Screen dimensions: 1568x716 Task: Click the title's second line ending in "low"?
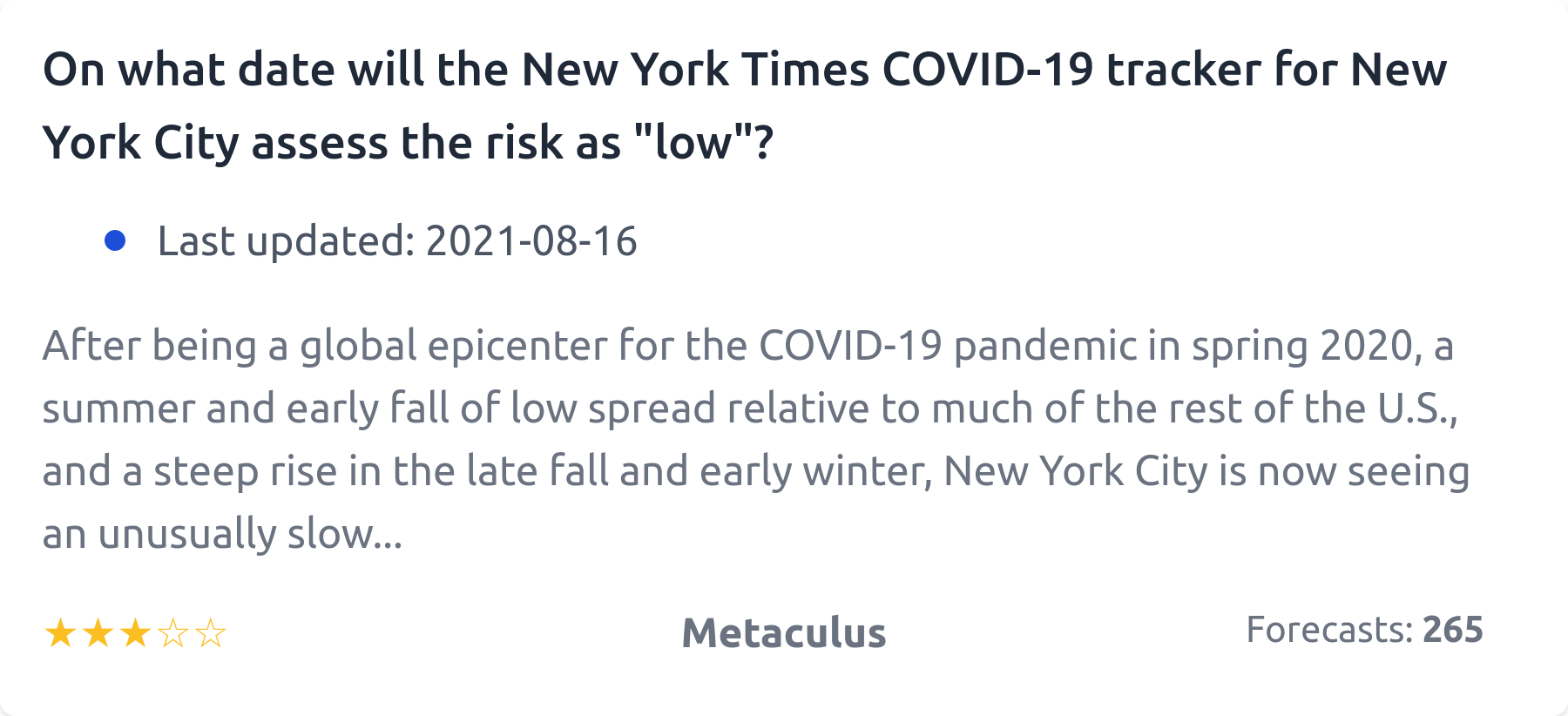tap(408, 143)
